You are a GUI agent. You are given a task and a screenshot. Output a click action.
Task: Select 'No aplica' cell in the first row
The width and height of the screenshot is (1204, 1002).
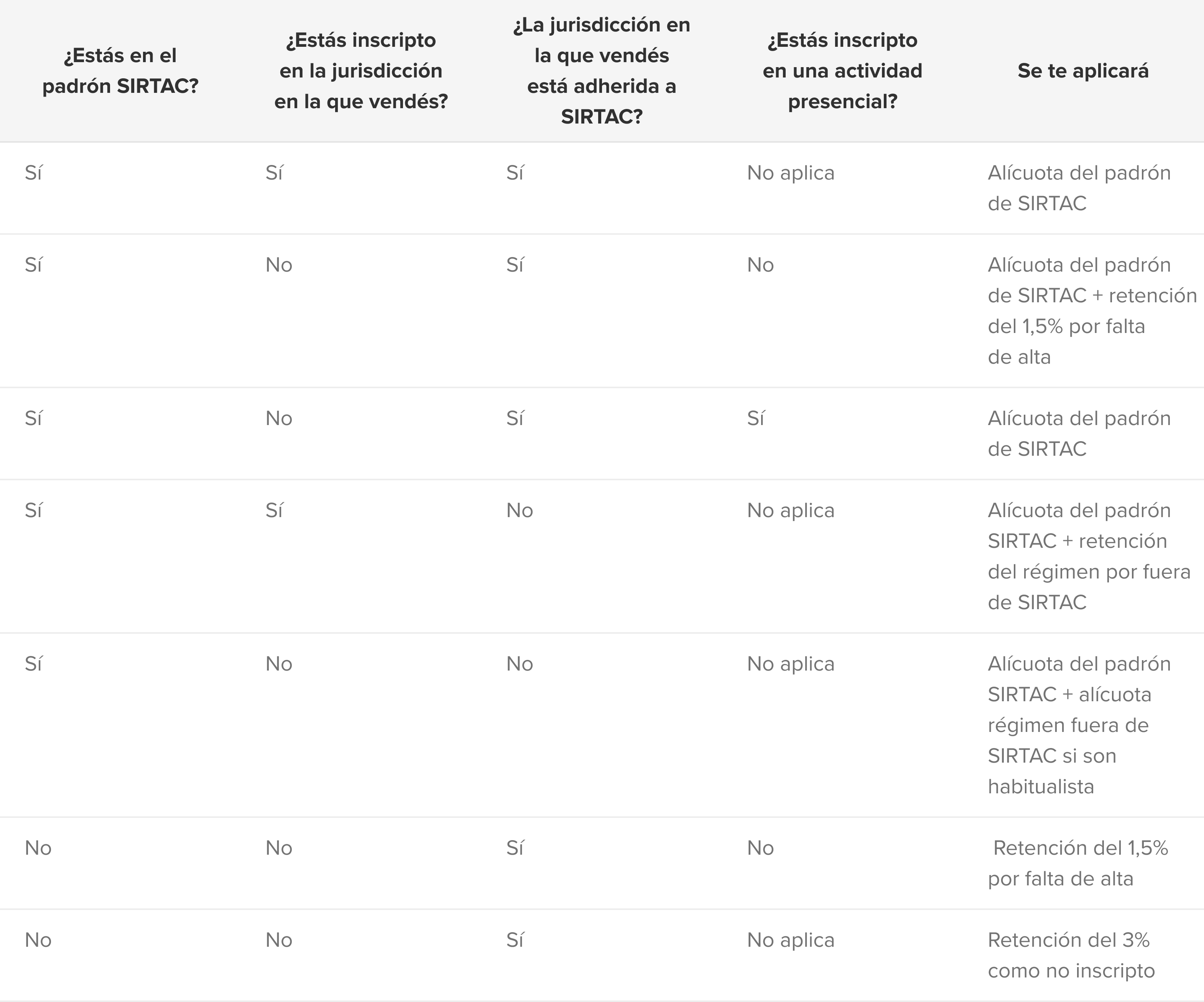791,173
